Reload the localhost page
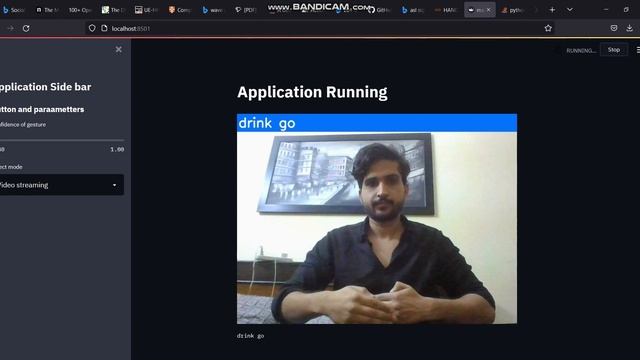This screenshot has height=360, width=640. pyautogui.click(x=26, y=29)
